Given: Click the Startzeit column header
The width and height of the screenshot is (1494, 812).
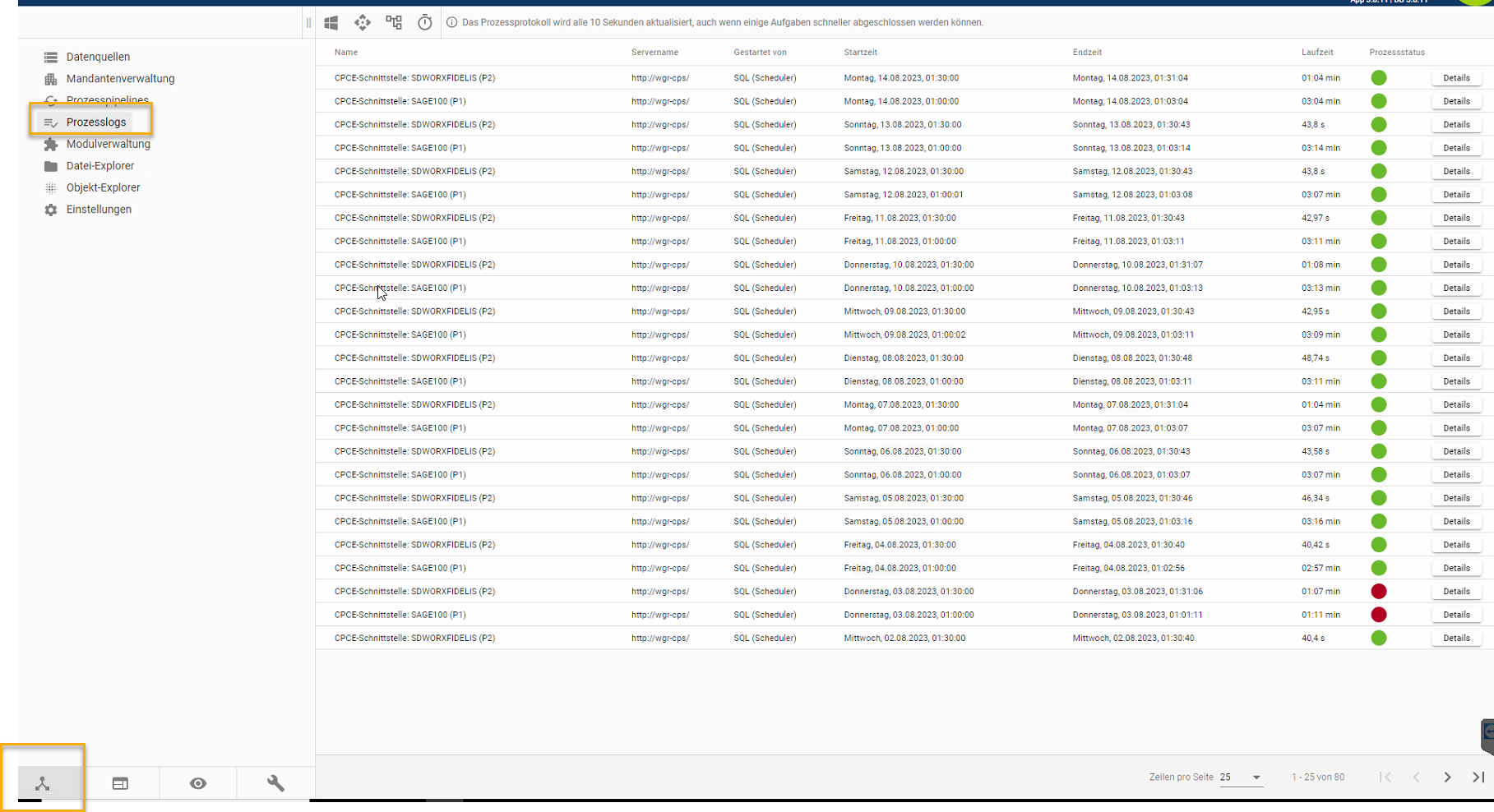Looking at the screenshot, I should point(860,53).
